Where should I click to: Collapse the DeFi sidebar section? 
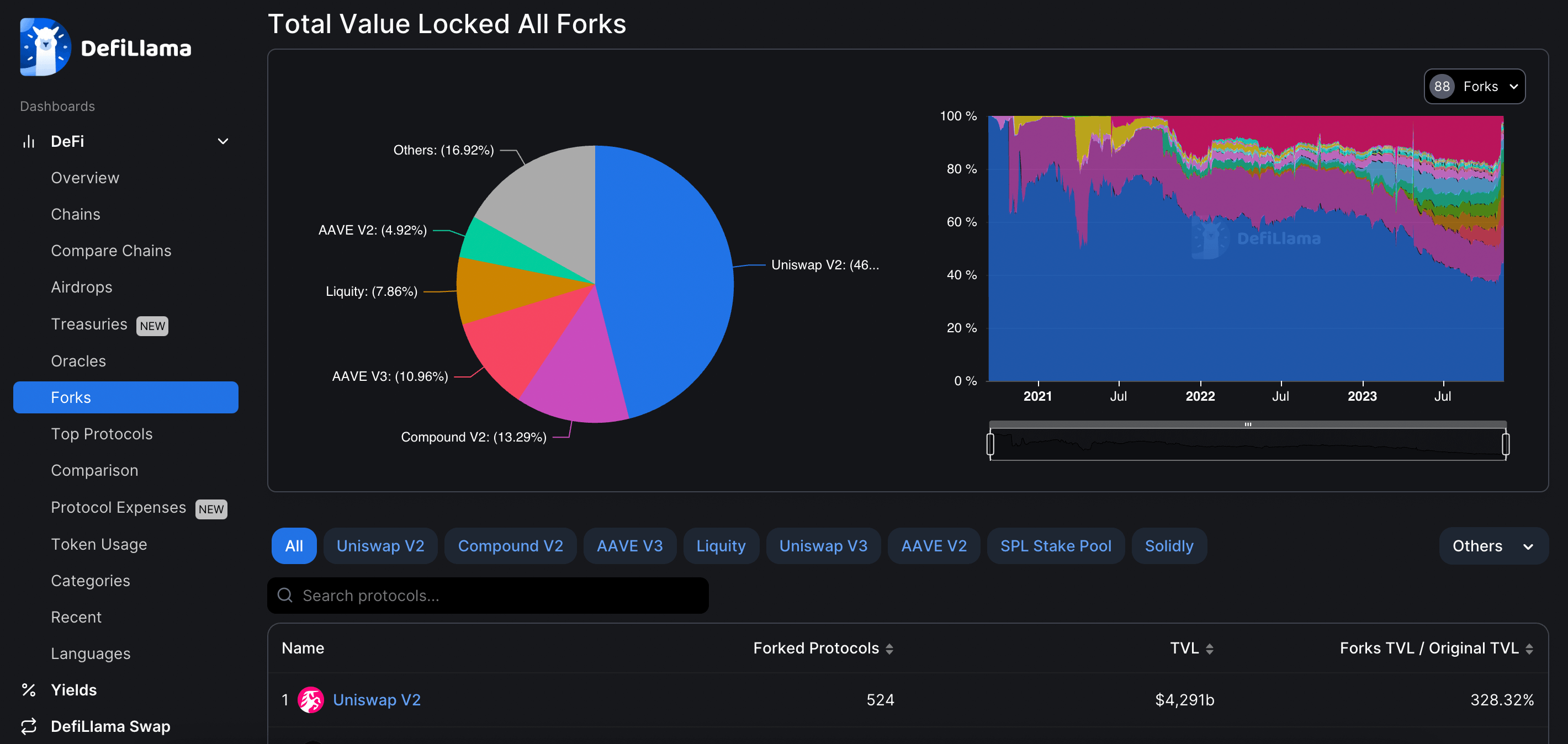tap(223, 141)
